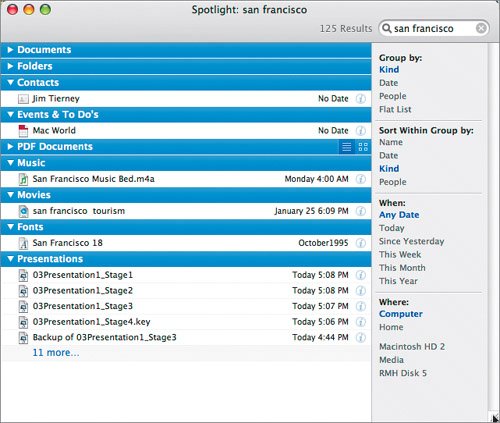
Task: Limit results to This Week
Action: point(400,255)
